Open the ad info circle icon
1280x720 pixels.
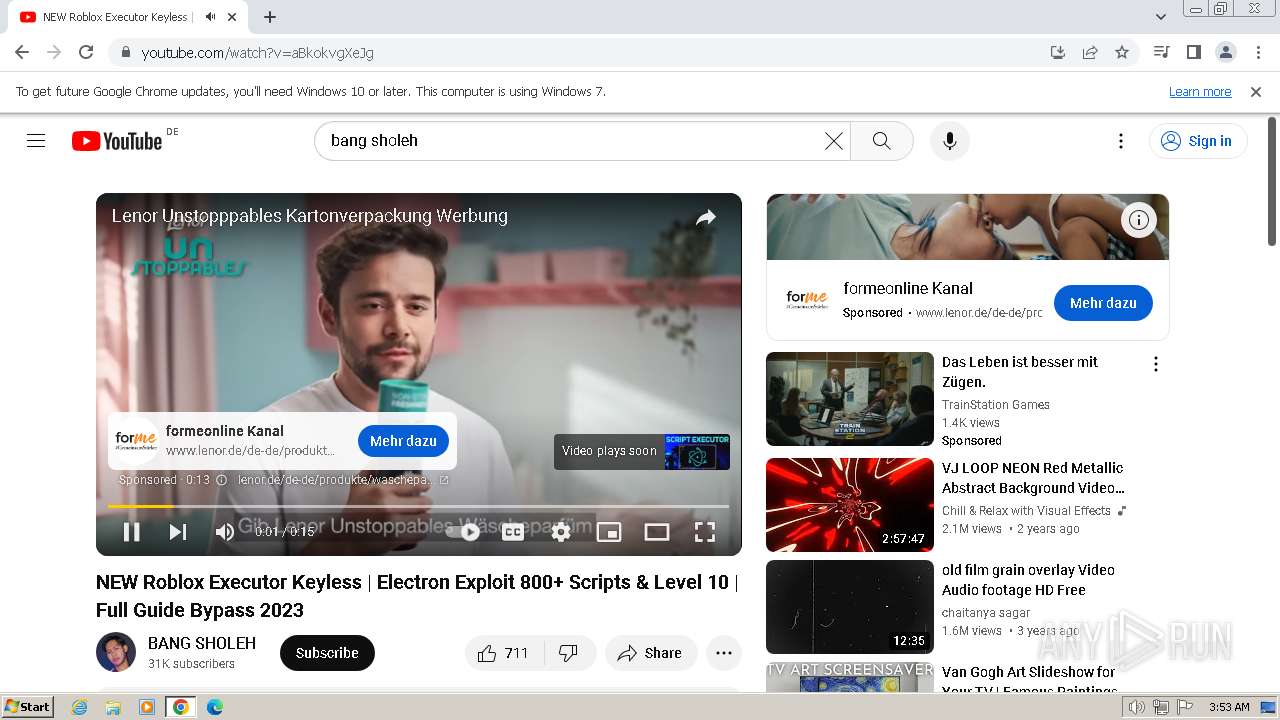(x=1138, y=220)
